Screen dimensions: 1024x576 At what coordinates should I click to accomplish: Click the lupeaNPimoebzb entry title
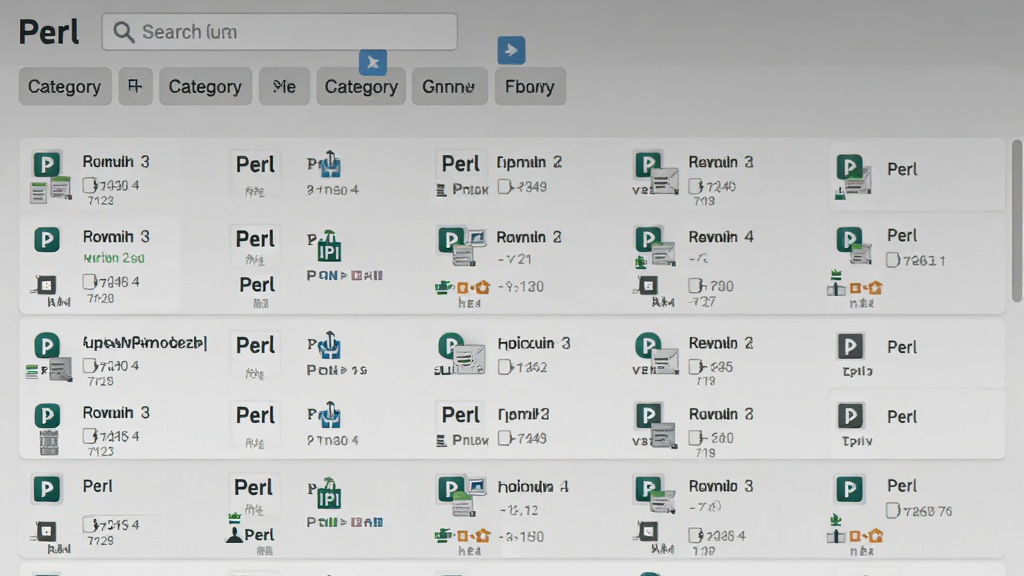tap(144, 342)
